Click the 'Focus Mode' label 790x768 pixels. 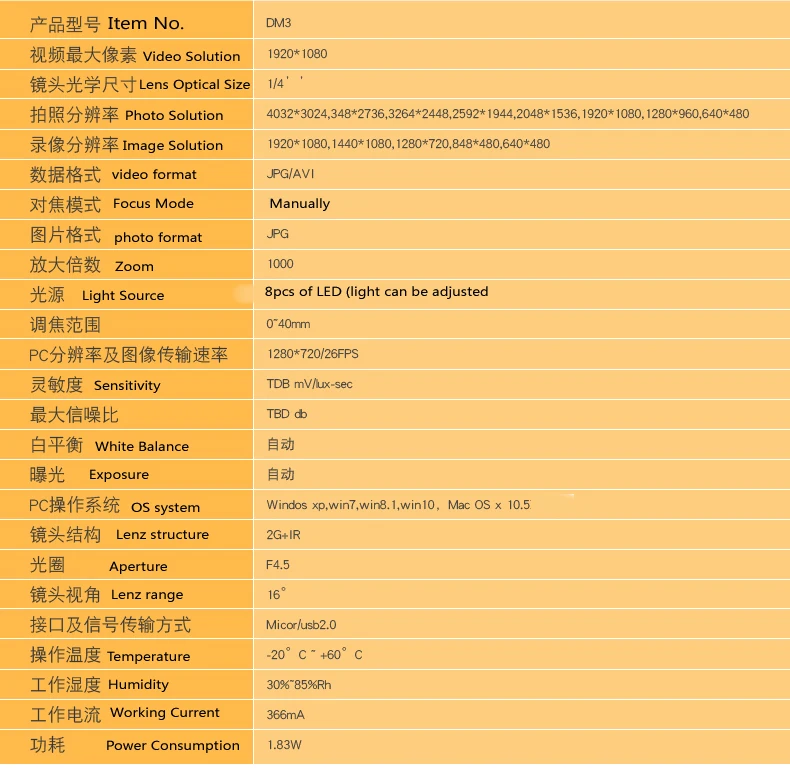point(153,204)
